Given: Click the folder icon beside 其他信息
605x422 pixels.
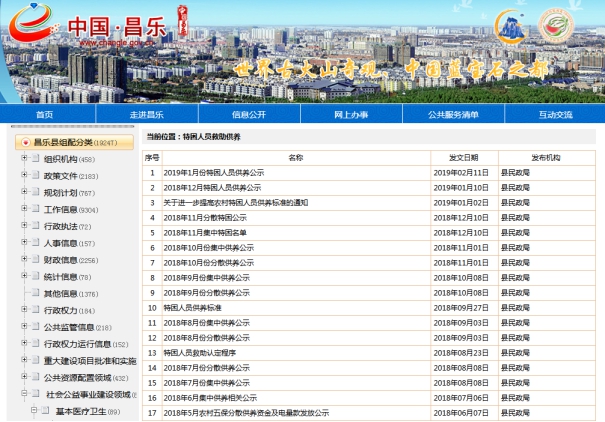Looking at the screenshot, I should tap(36, 294).
